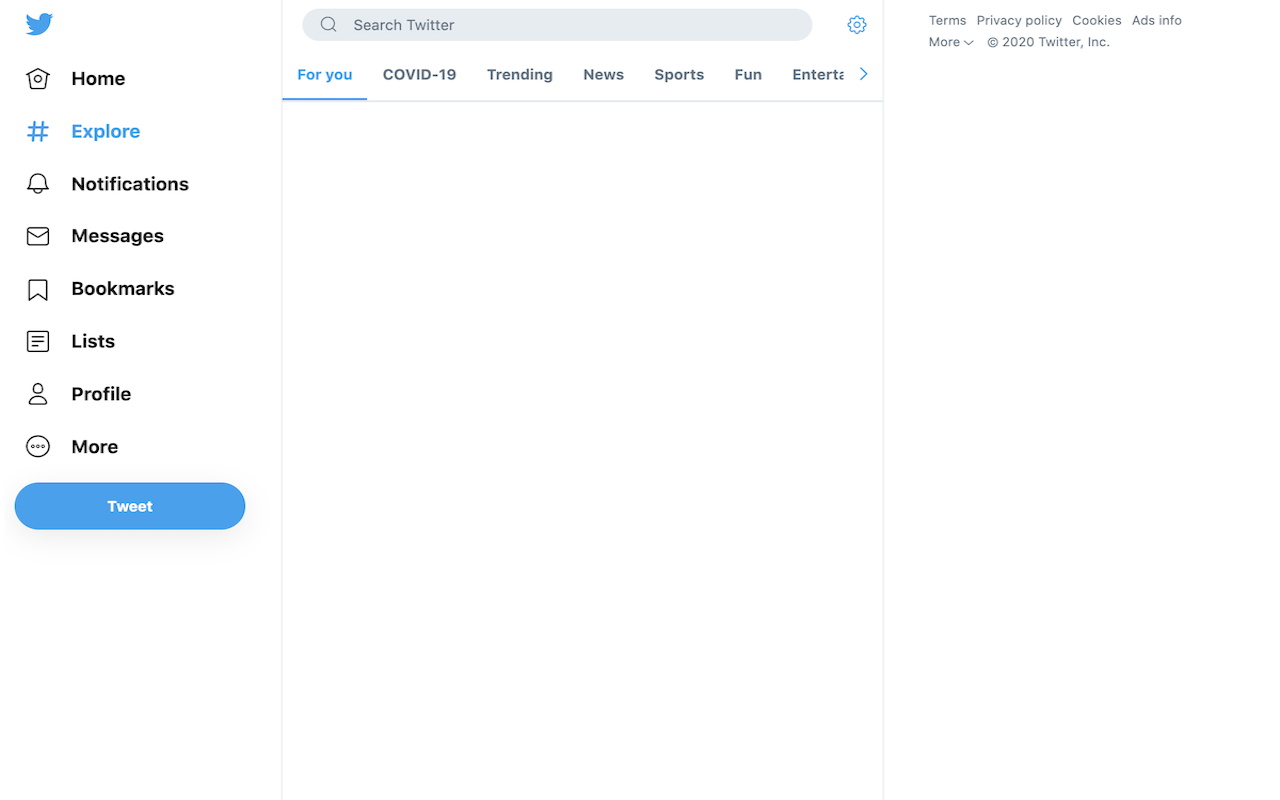1280x800 pixels.
Task: Click the Notifications bell icon
Action: (38, 184)
